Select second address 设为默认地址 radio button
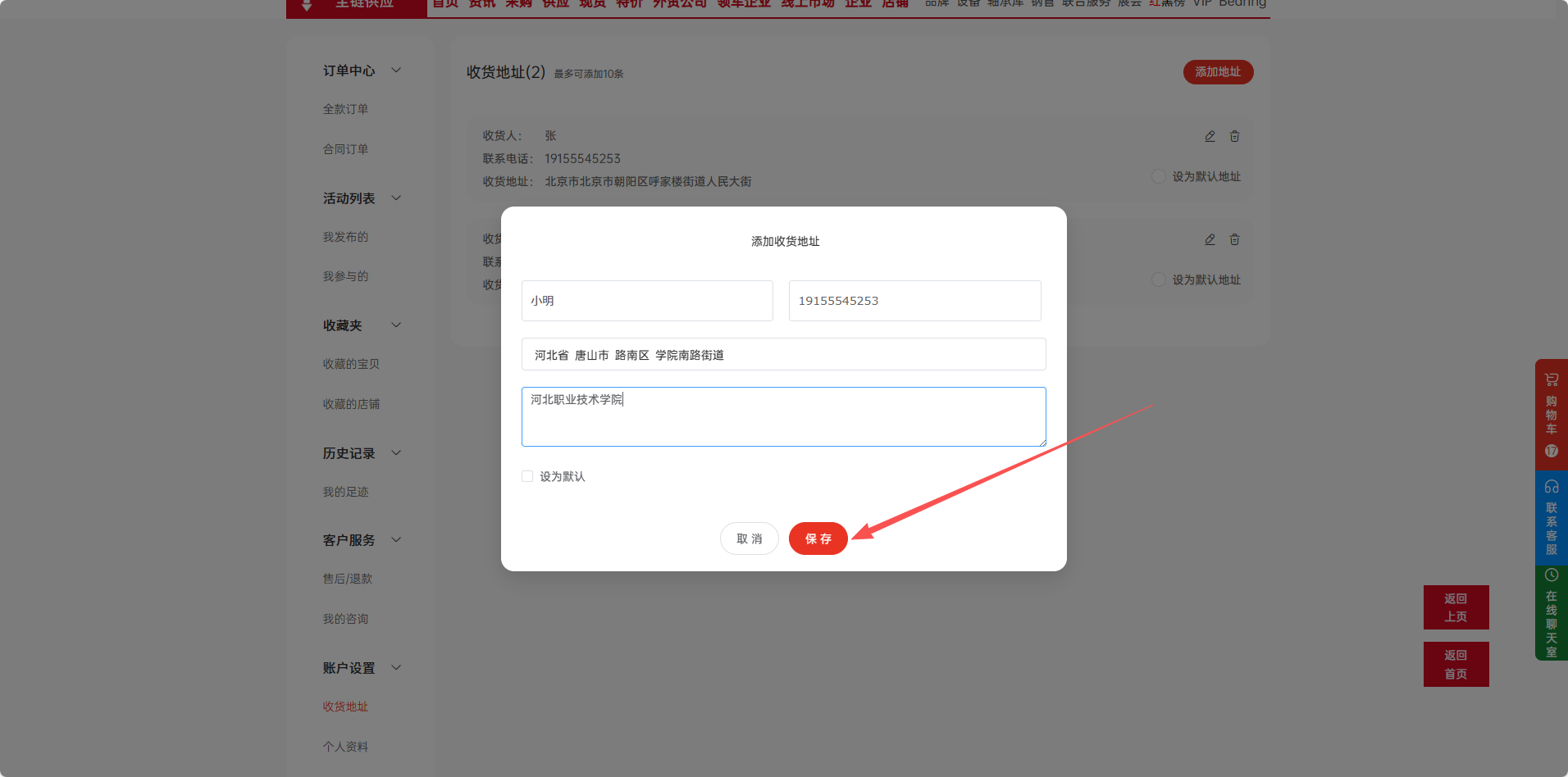The width and height of the screenshot is (1568, 777). pos(1159,279)
